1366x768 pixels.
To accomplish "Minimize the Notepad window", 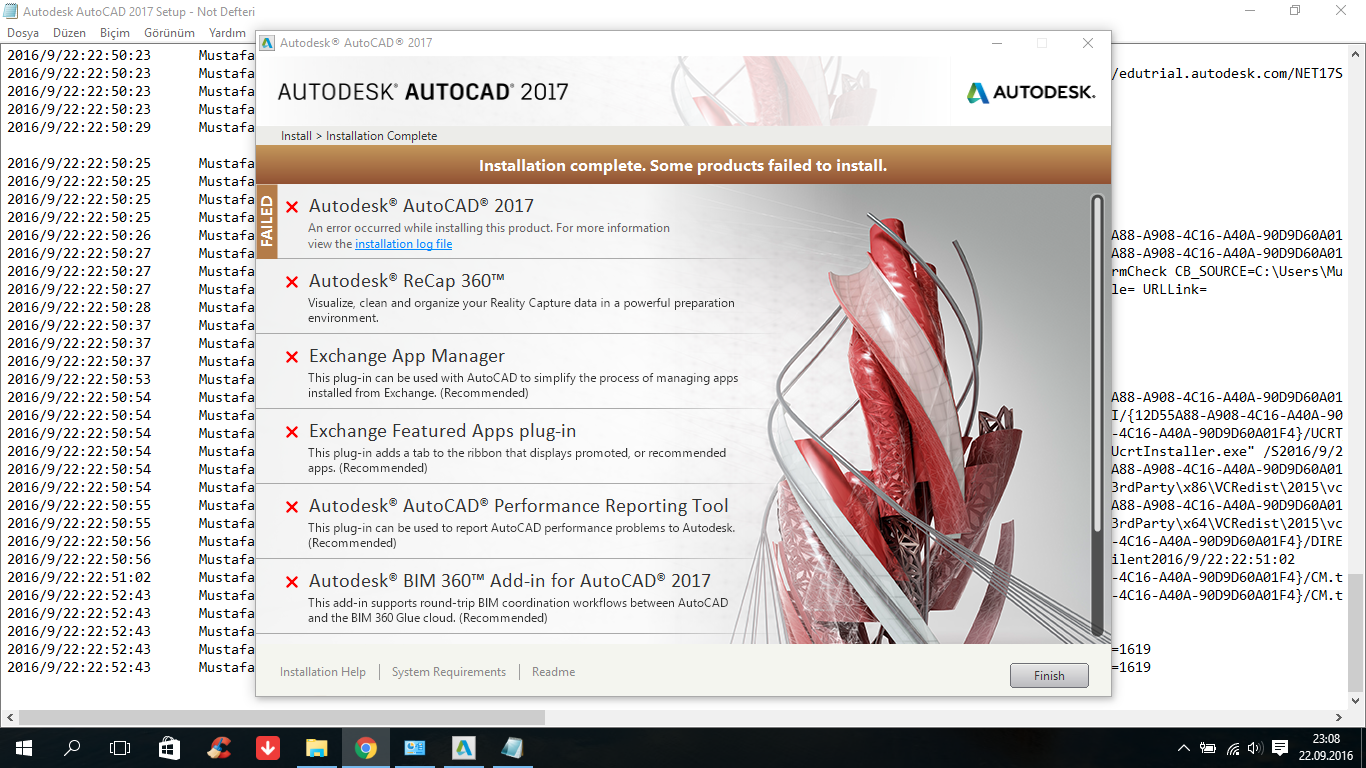I will coord(1250,11).
